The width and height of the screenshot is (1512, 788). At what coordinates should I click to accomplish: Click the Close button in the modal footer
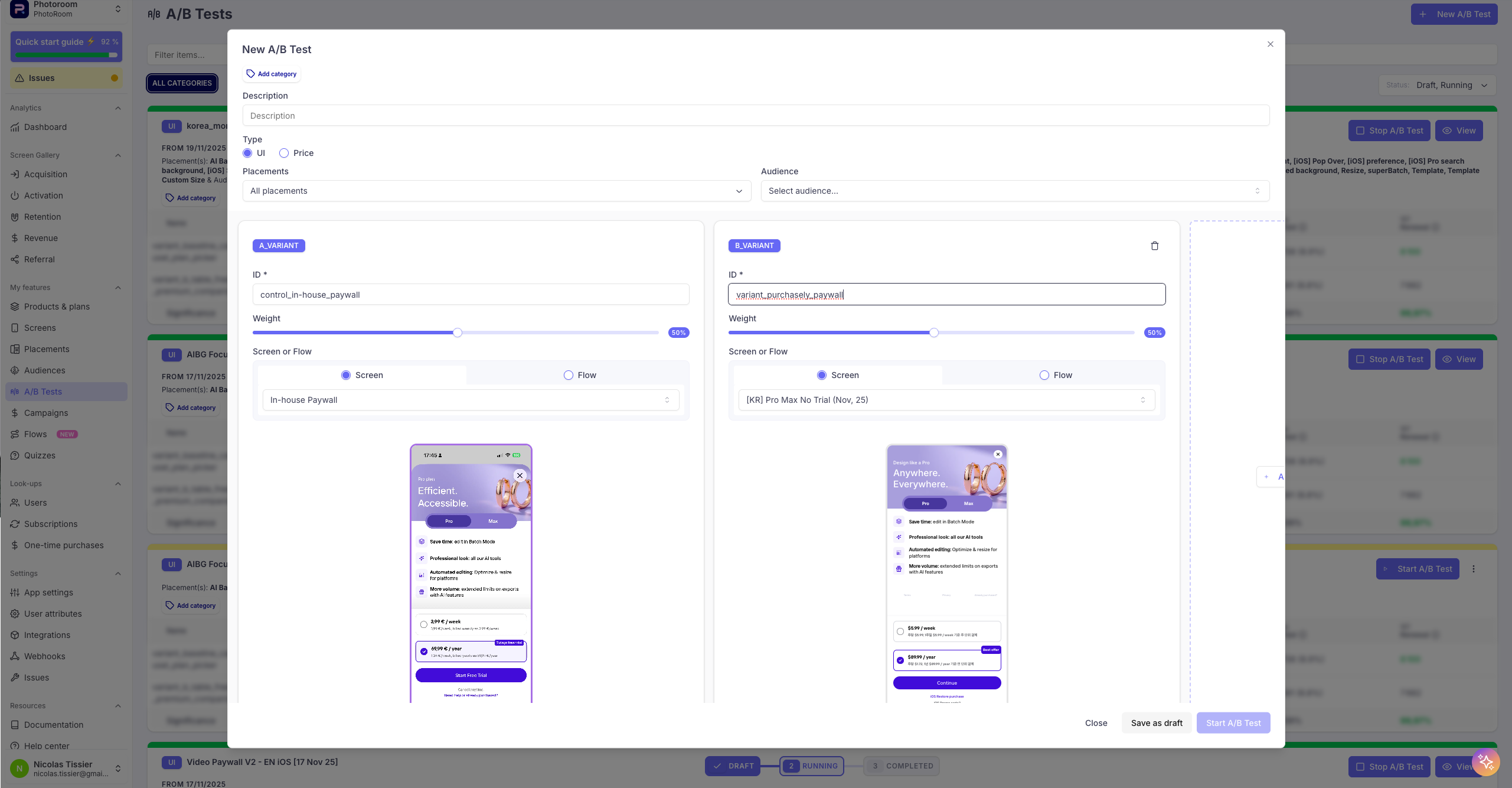point(1096,723)
